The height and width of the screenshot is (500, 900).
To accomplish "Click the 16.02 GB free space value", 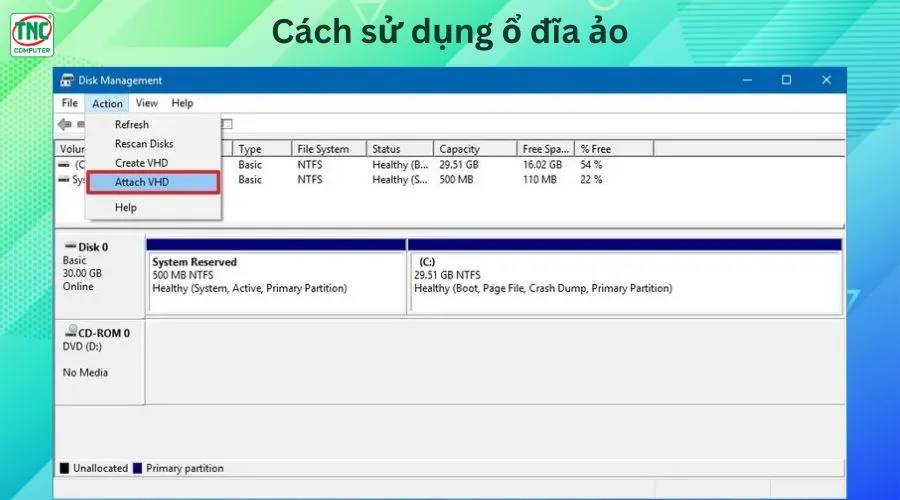I will click(542, 165).
